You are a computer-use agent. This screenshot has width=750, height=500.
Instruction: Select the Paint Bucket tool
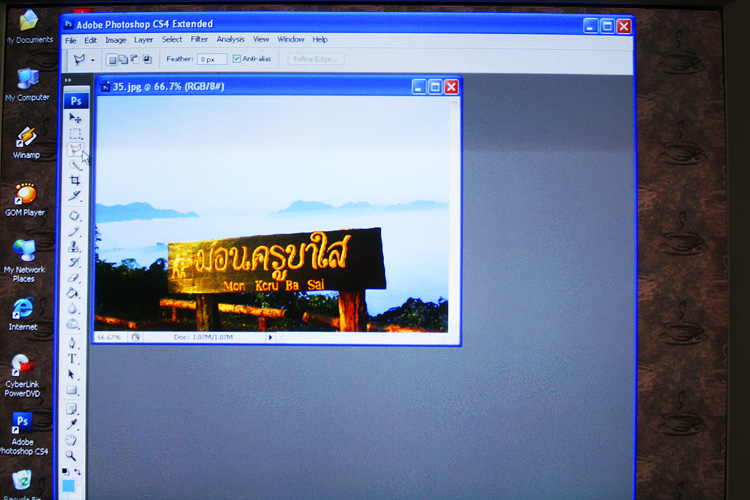(73, 293)
